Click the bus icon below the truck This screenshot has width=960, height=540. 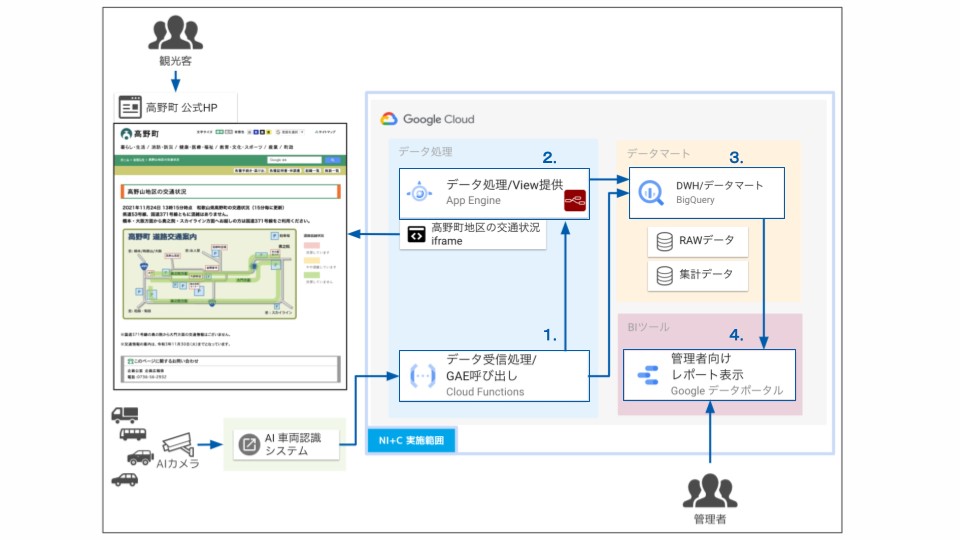pos(132,435)
